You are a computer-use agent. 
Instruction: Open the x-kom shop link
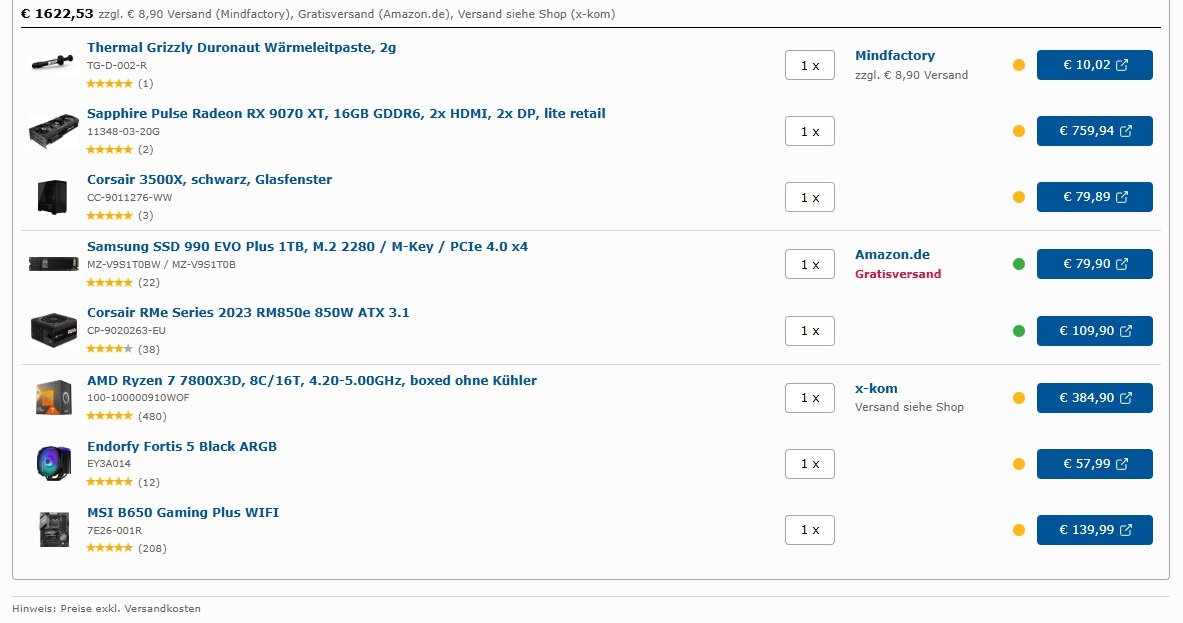876,388
